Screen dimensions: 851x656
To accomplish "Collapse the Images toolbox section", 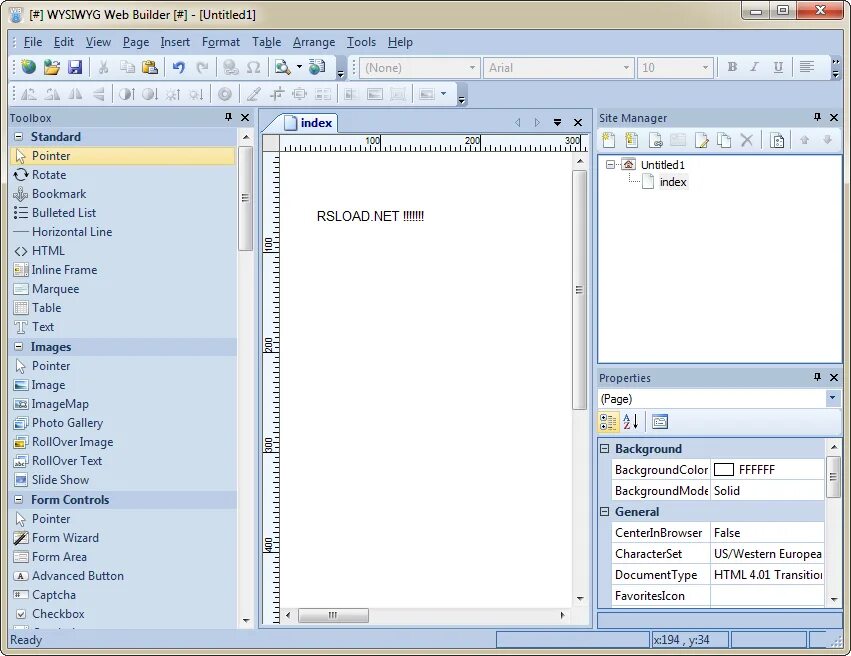I will (x=18, y=346).
